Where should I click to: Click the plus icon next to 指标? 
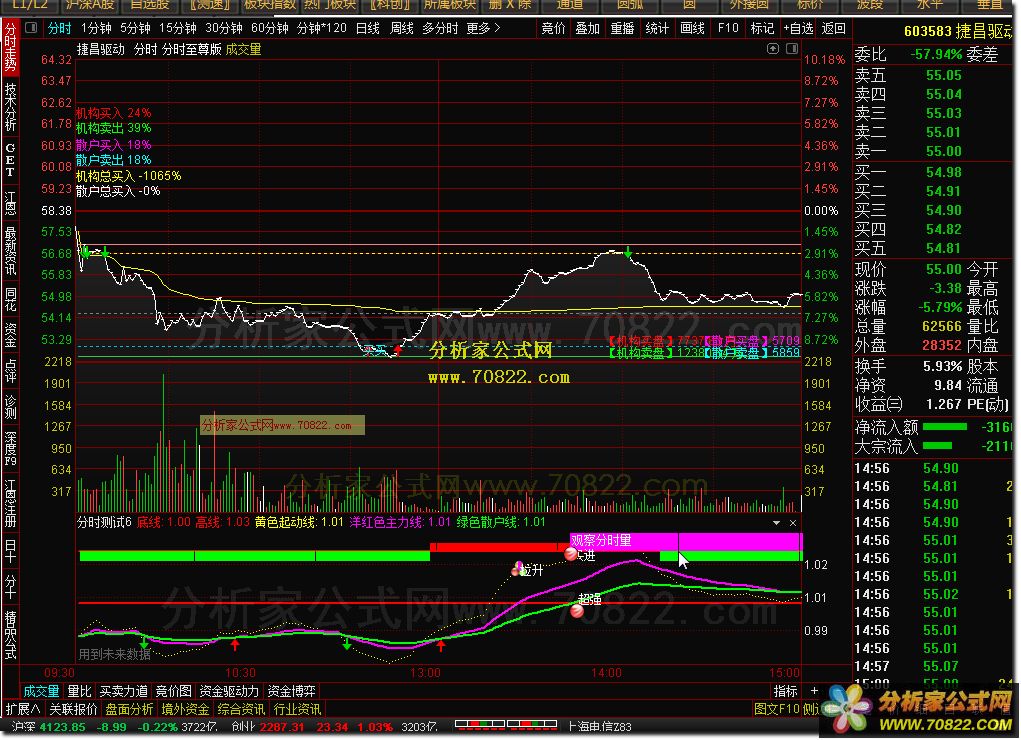coord(814,690)
